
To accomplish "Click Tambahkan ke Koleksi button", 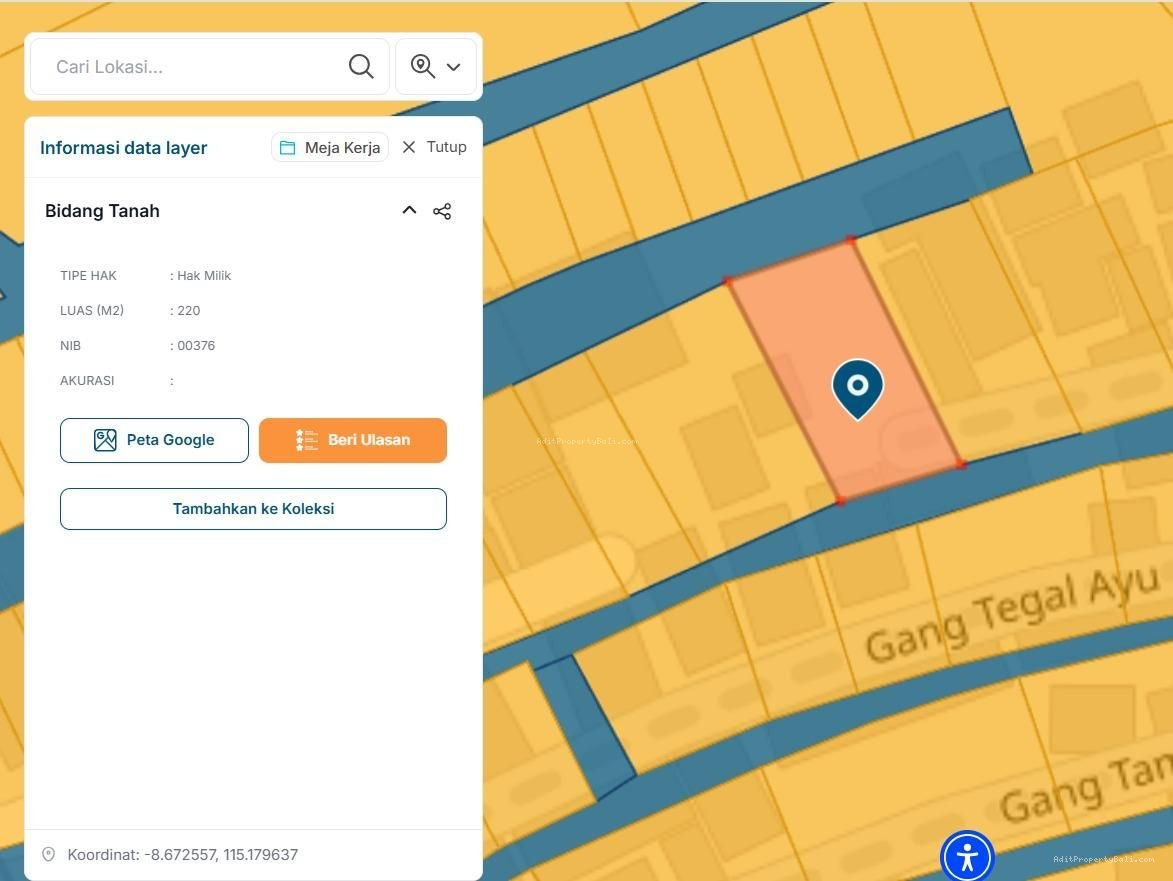I will click(x=253, y=509).
